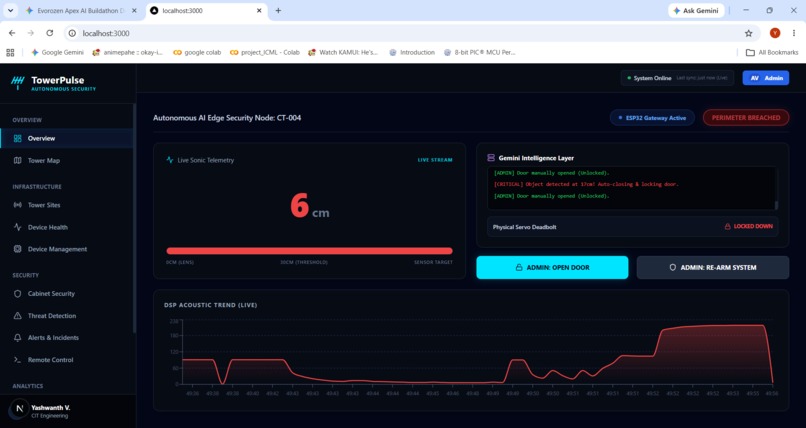This screenshot has height=428, width=806.
Task: Click the System Online status indicator
Action: (677, 78)
